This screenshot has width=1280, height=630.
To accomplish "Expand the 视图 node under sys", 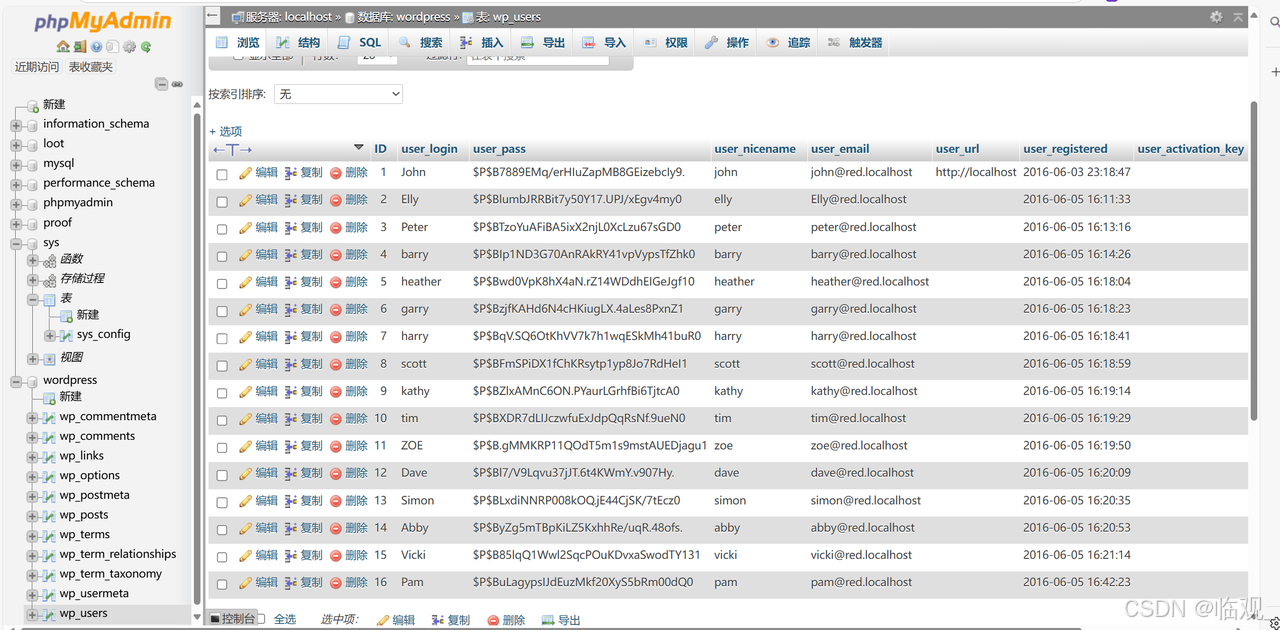I will point(33,358).
